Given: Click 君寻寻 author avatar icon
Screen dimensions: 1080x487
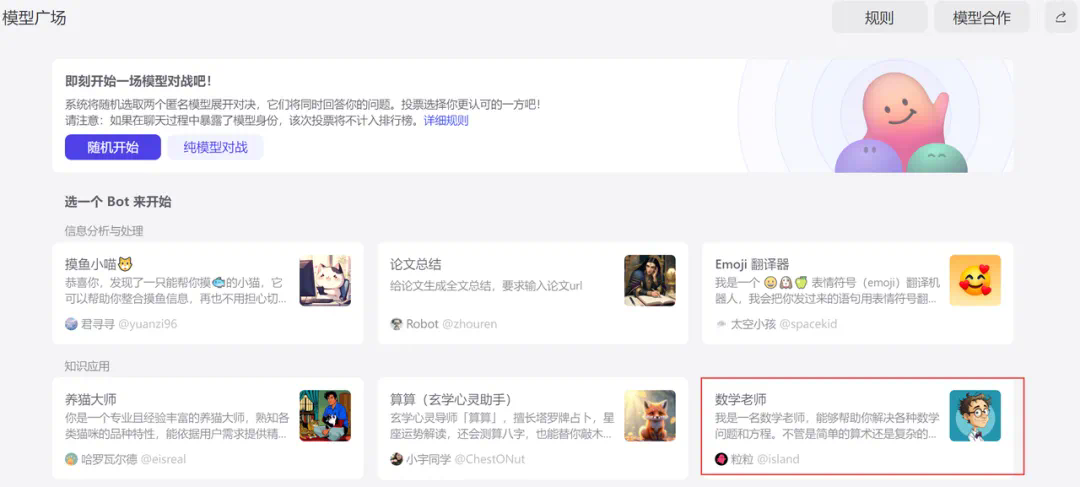Looking at the screenshot, I should pyautogui.click(x=71, y=324).
